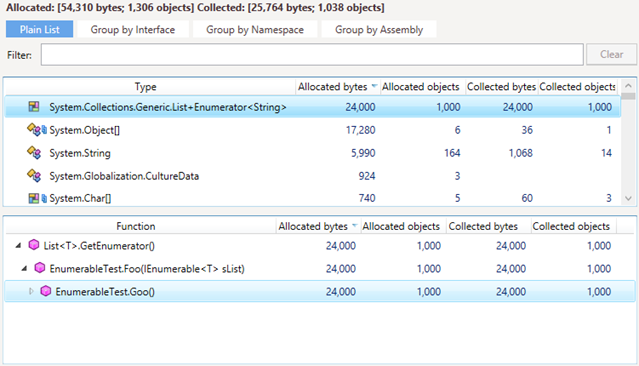Sort the type list by Collected bytes
Screen dimensions: 639x366
(501, 87)
